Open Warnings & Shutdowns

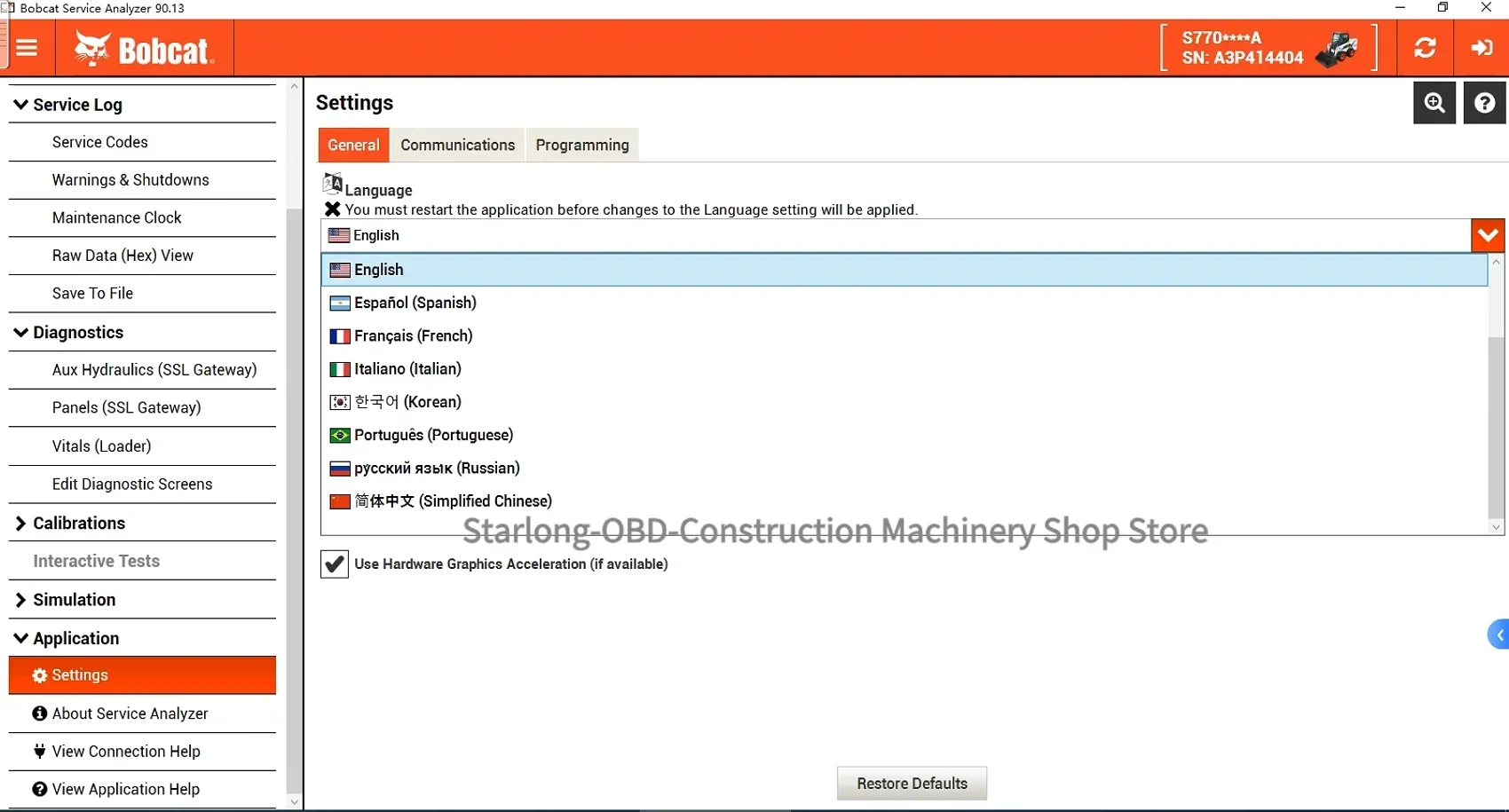pyautogui.click(x=142, y=180)
